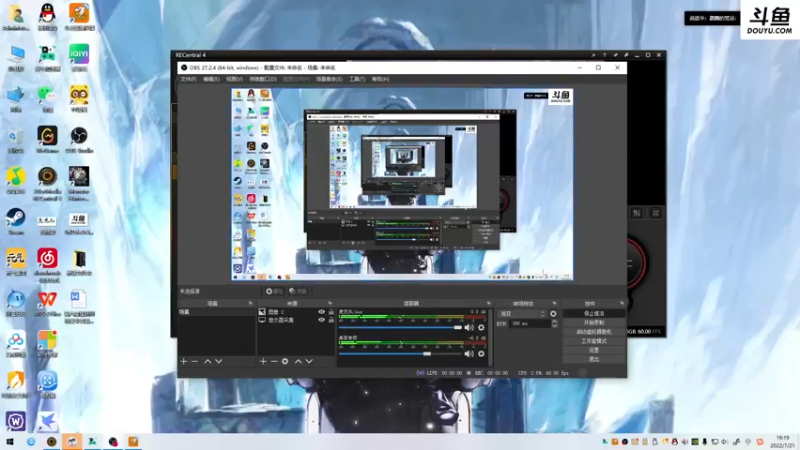Move the source down in the Sources panel
This screenshot has width=800, height=450.
click(309, 361)
